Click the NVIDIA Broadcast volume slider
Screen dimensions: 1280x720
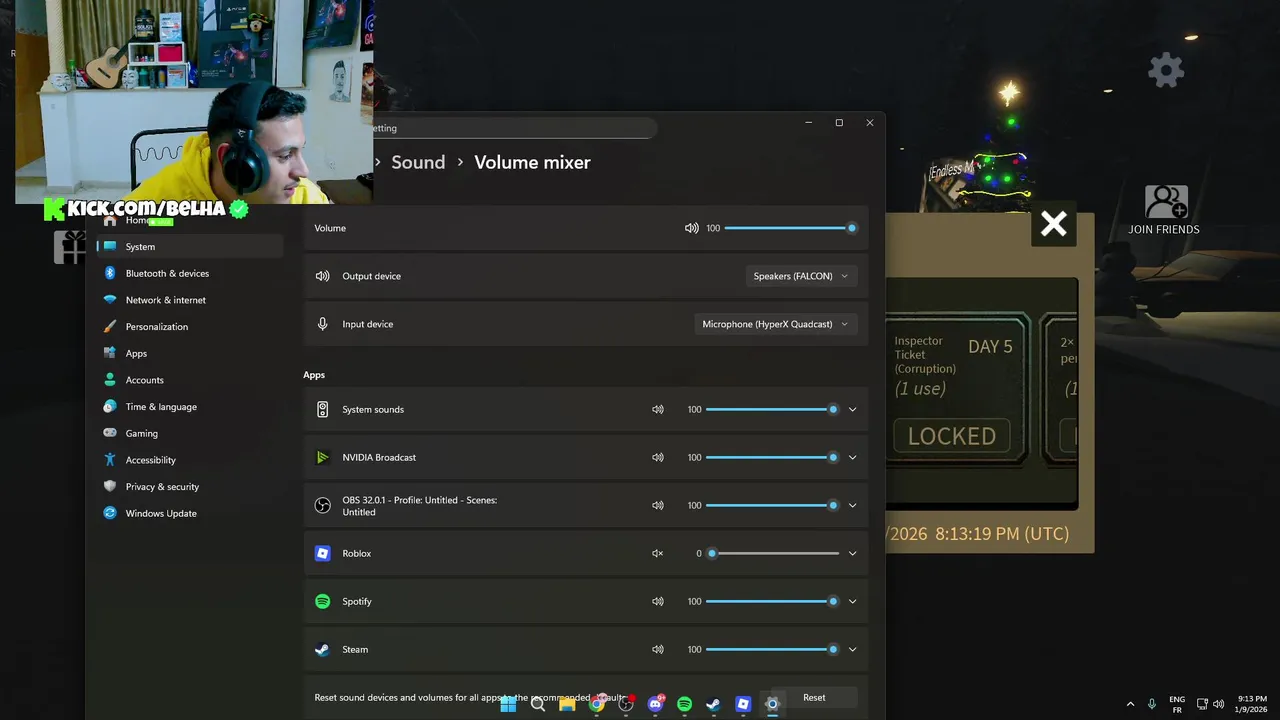(x=772, y=457)
